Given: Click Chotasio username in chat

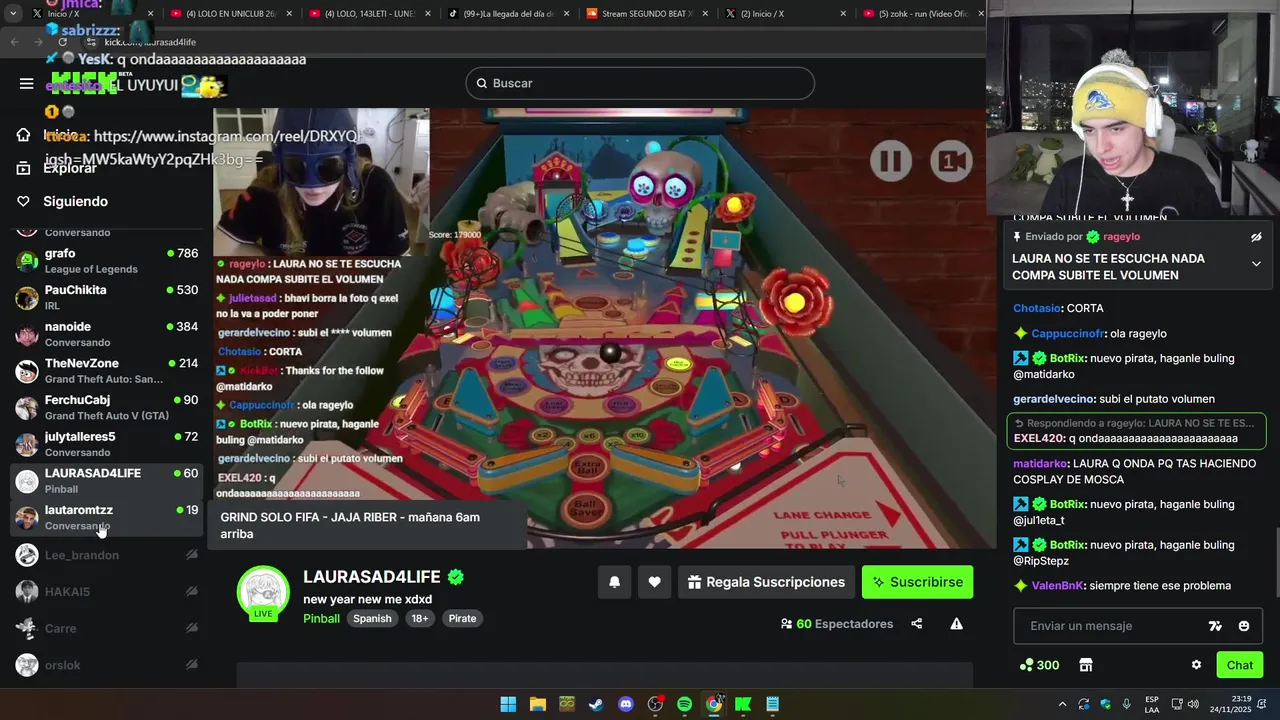Looking at the screenshot, I should click(x=1038, y=308).
